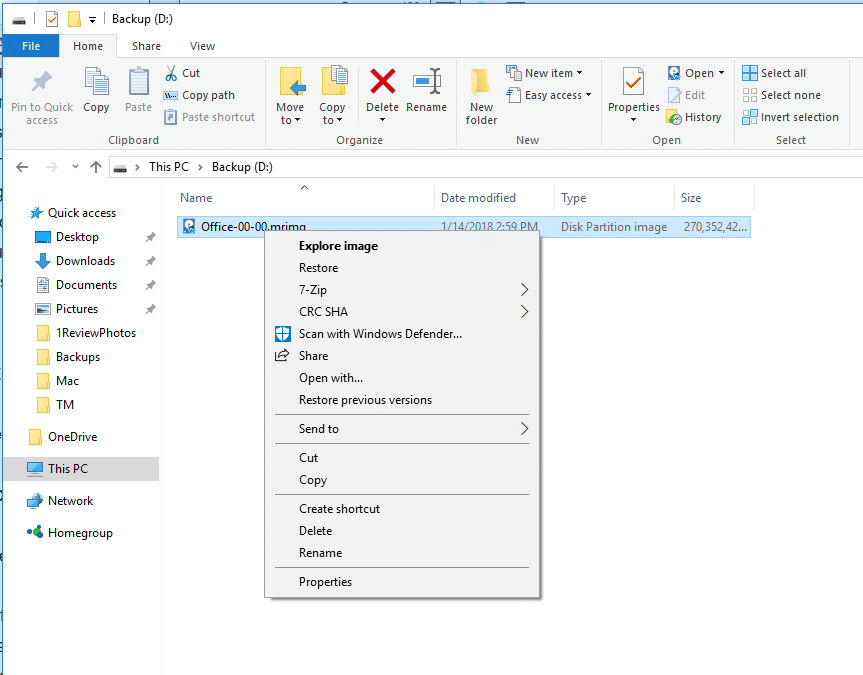Sort files by the Name column header
The width and height of the screenshot is (863, 675).
(x=196, y=197)
